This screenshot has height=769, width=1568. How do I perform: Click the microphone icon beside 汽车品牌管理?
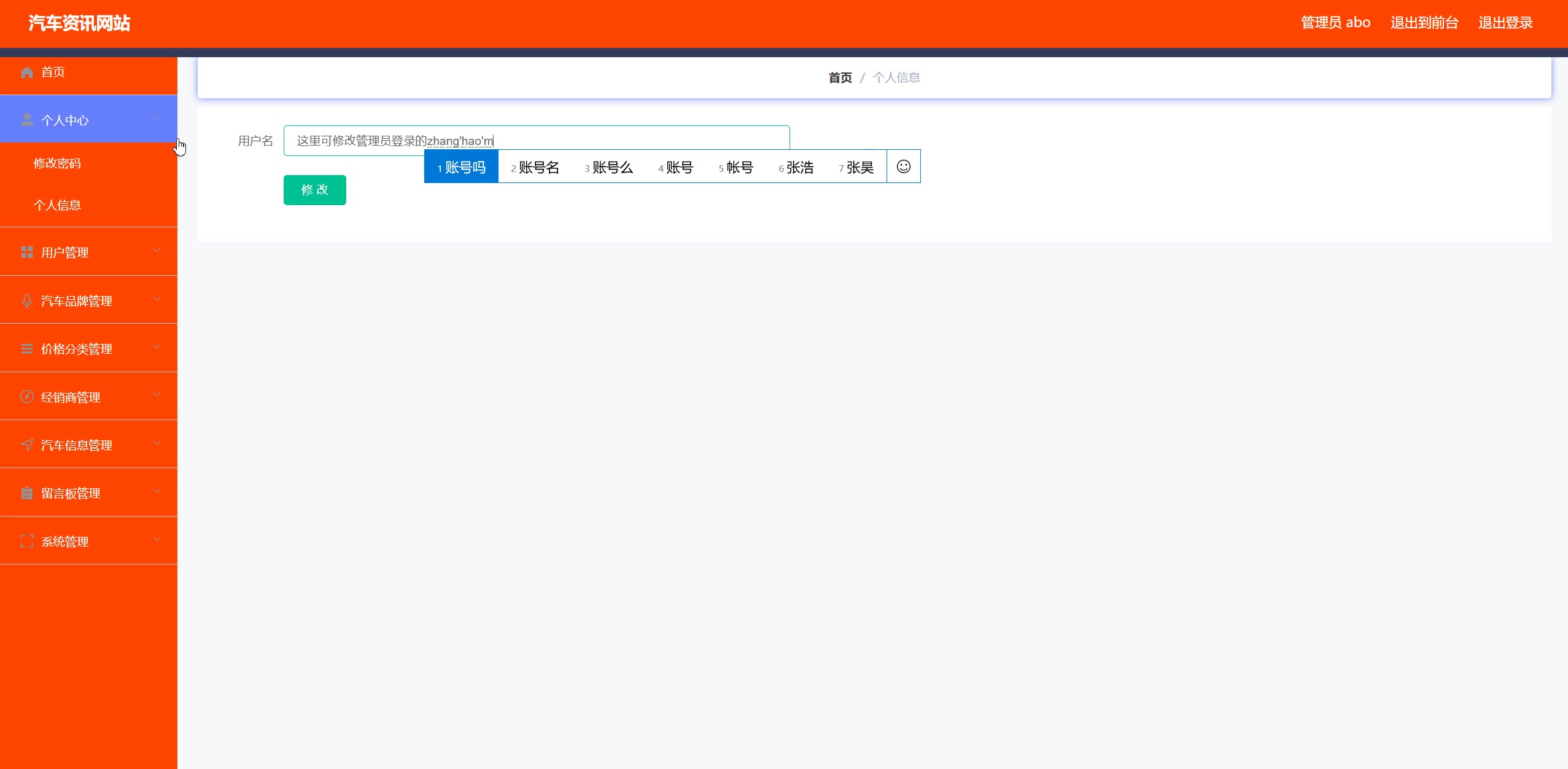(27, 300)
